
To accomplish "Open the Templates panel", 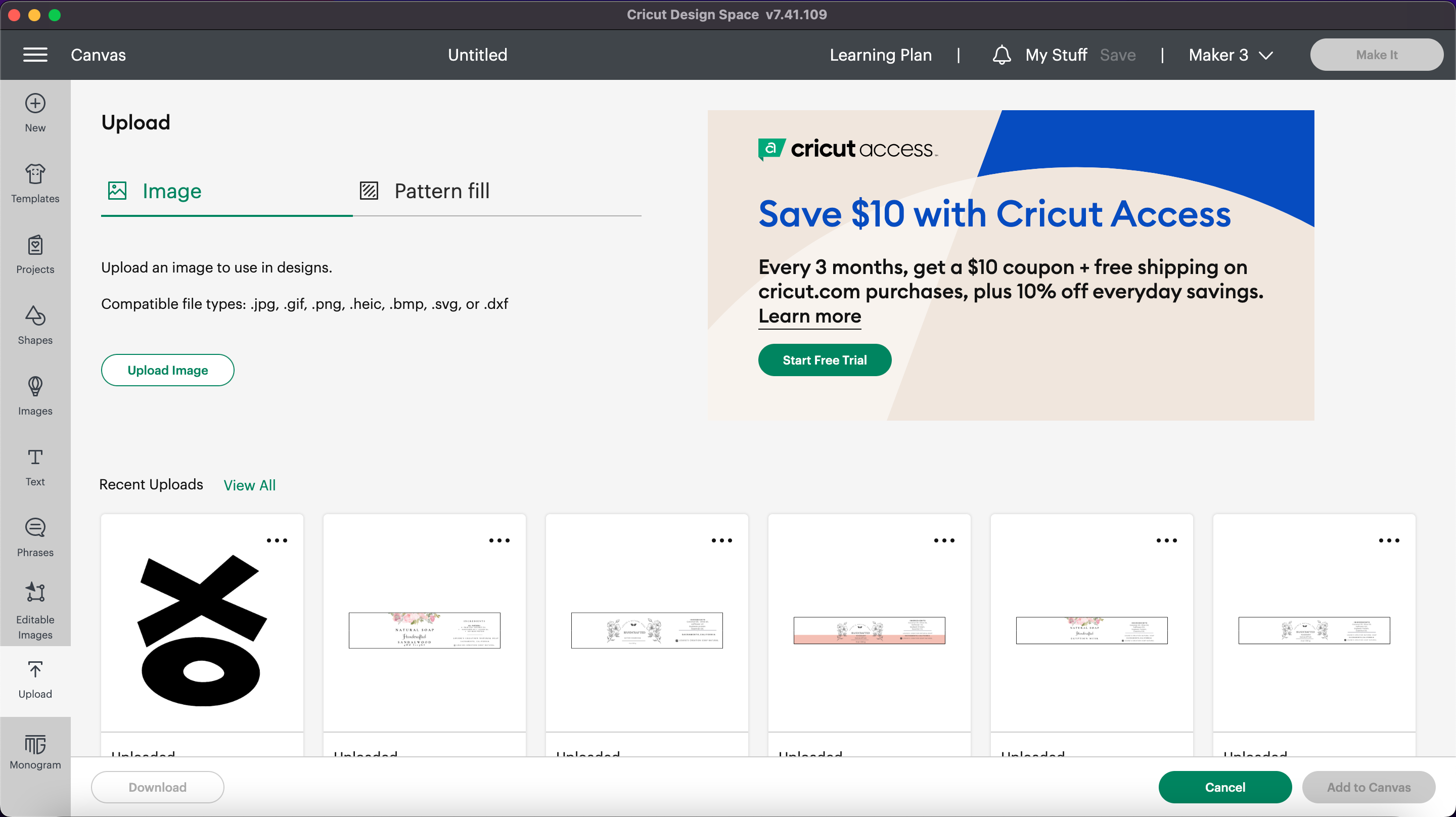I will [x=35, y=182].
